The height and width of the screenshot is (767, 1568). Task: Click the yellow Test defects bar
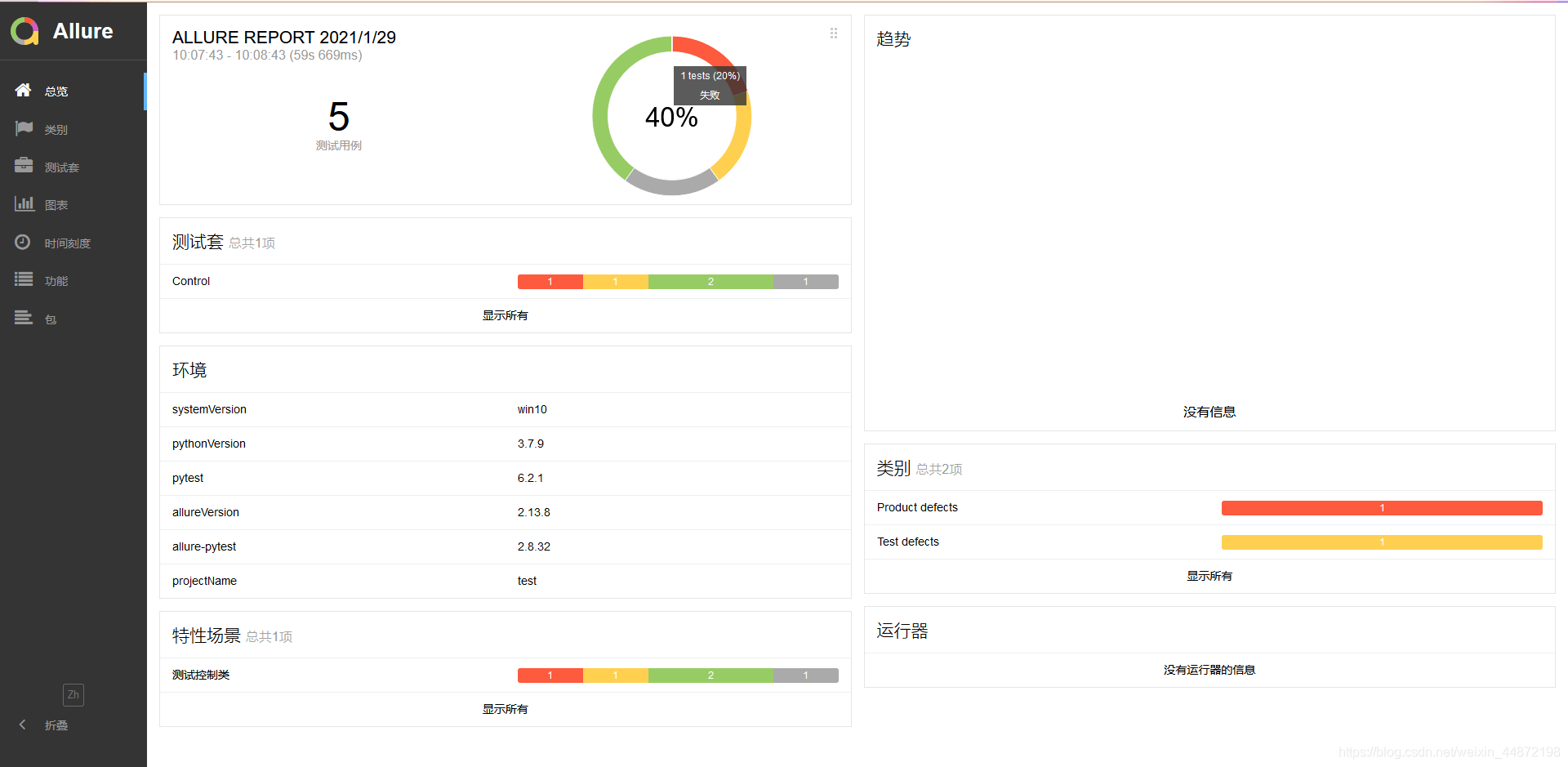click(1382, 542)
